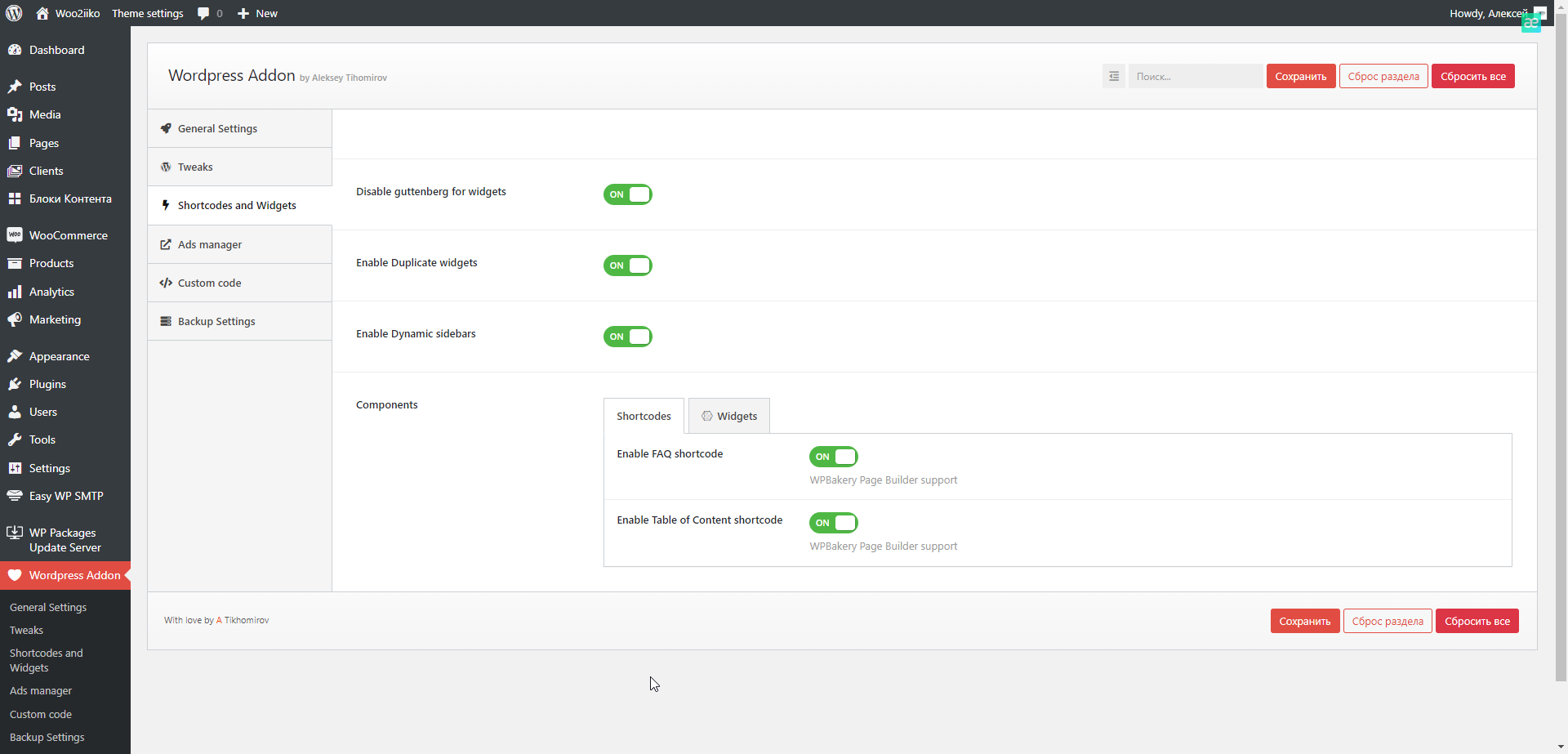Open the WordPress logo menu
This screenshot has width=1568, height=754.
coord(14,13)
